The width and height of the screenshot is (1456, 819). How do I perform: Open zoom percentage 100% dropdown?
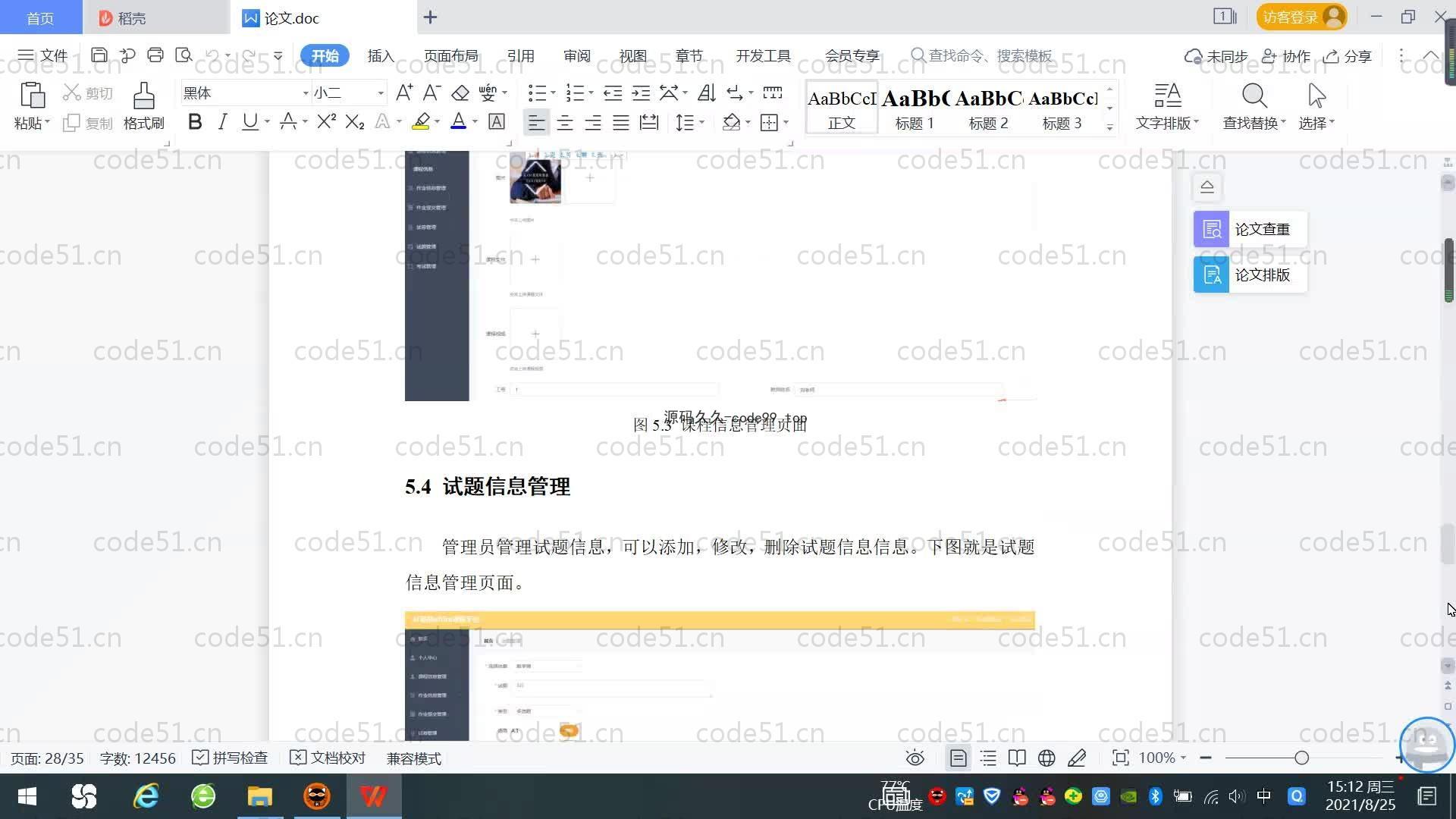[x=1163, y=758]
